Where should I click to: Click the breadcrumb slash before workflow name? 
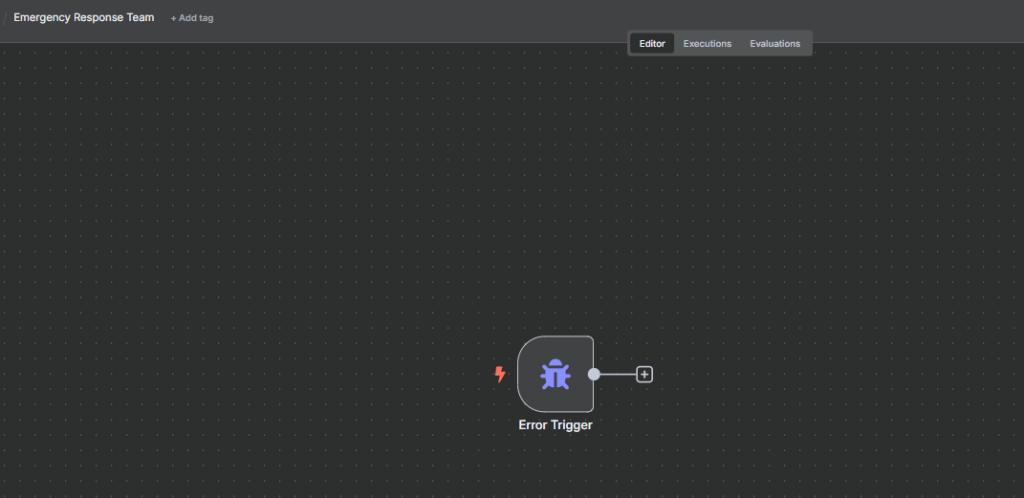[5, 18]
